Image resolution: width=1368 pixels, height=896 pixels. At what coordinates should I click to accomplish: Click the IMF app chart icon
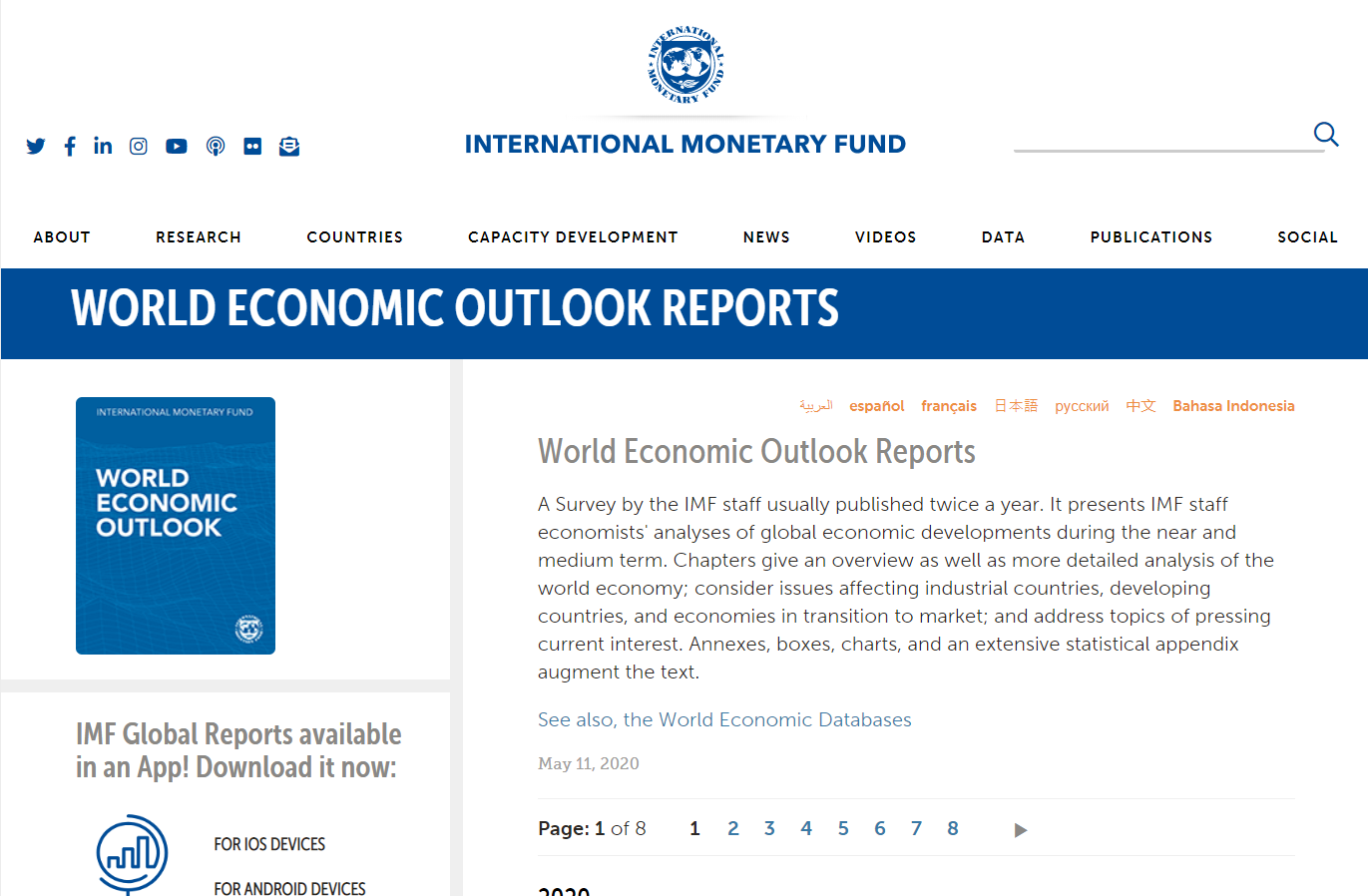pos(132,854)
